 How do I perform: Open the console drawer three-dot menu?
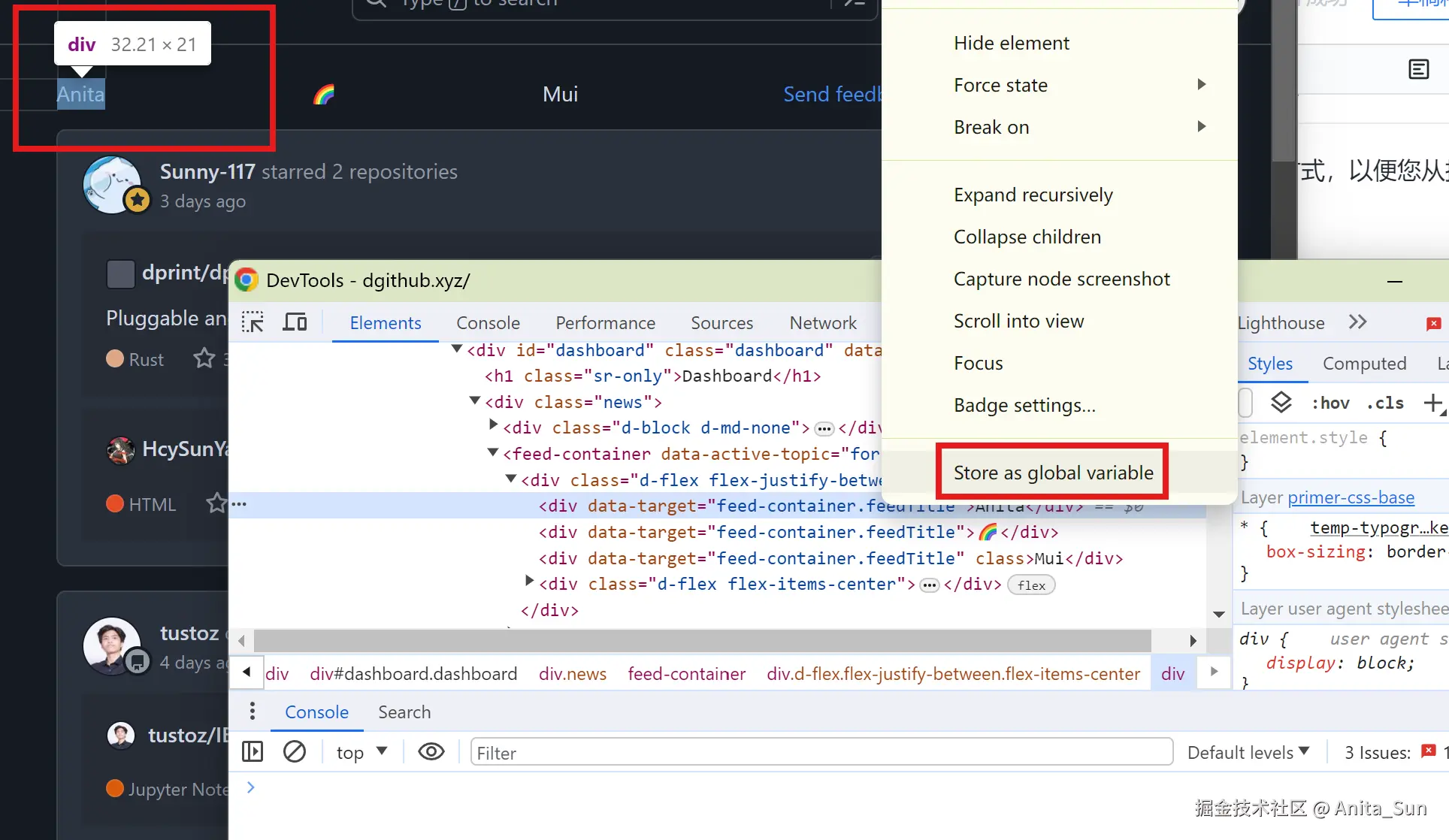point(253,711)
